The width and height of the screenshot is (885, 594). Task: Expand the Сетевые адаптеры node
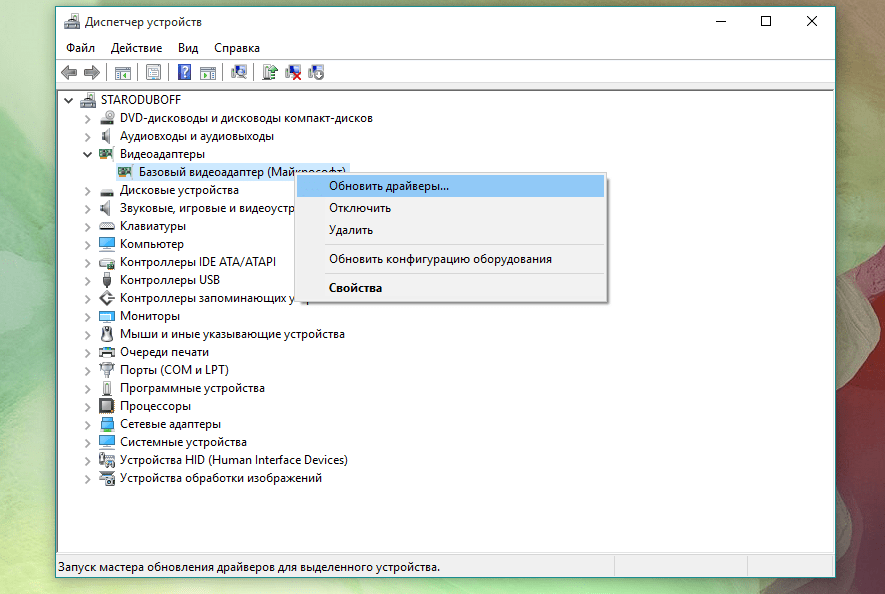coord(88,424)
